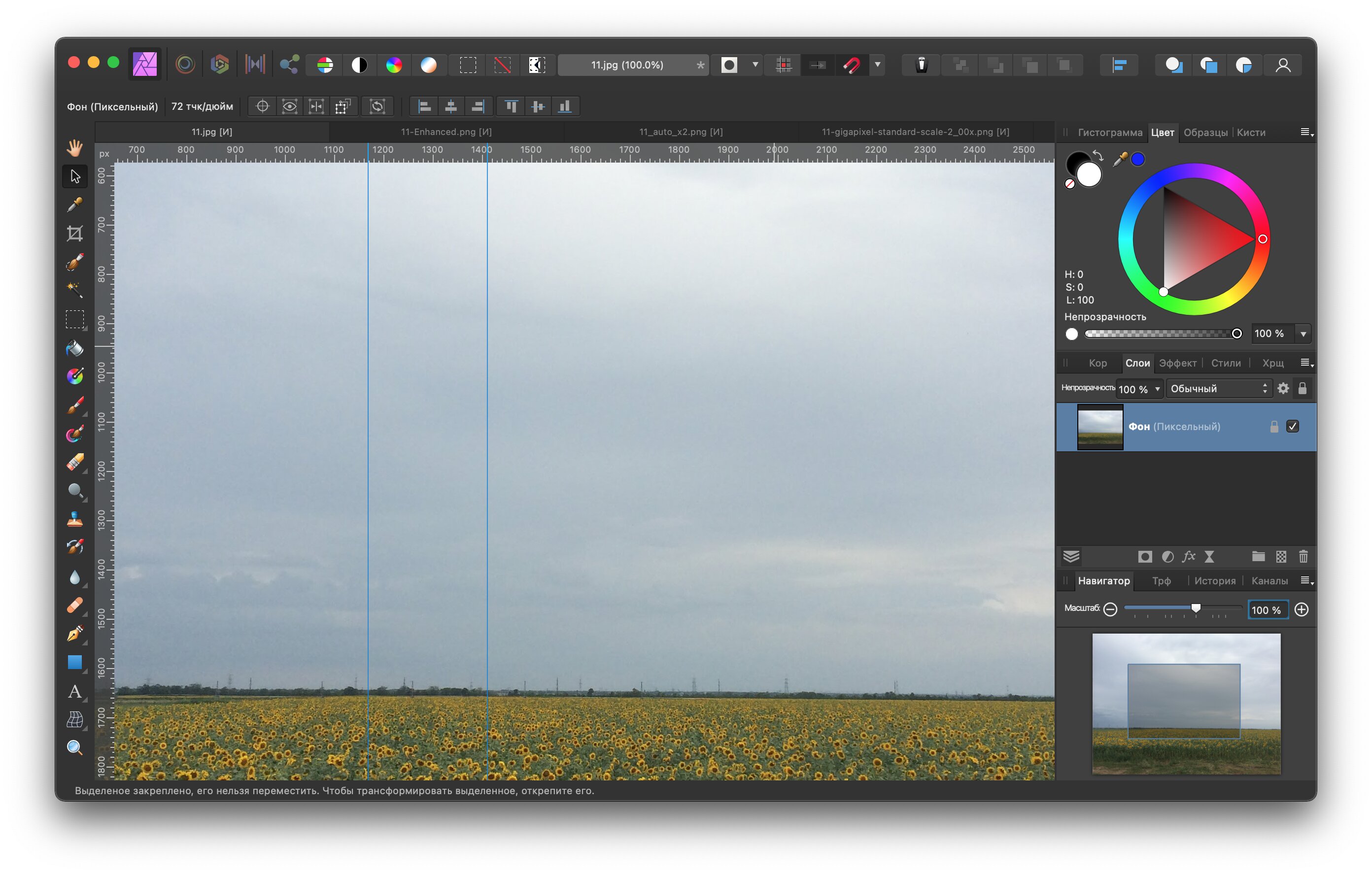Select the View (hand) tool

tap(74, 148)
